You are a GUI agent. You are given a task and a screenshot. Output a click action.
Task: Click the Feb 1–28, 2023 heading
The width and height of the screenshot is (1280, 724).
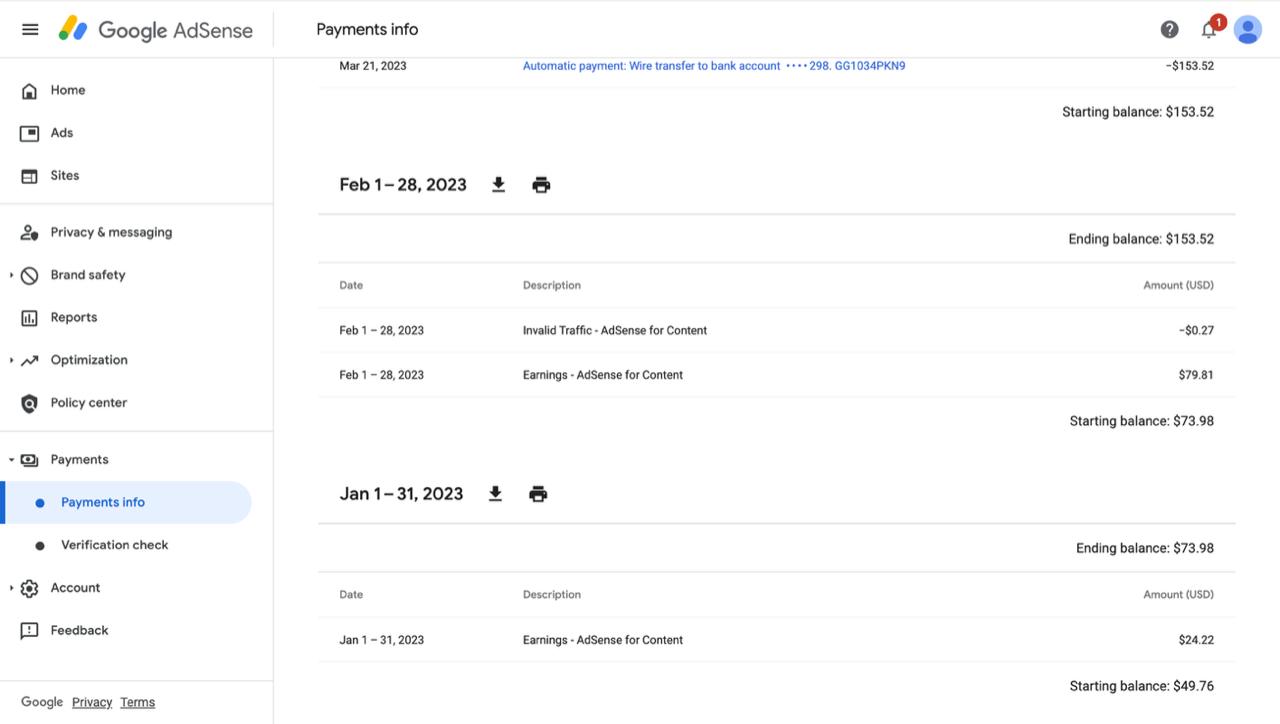(403, 185)
